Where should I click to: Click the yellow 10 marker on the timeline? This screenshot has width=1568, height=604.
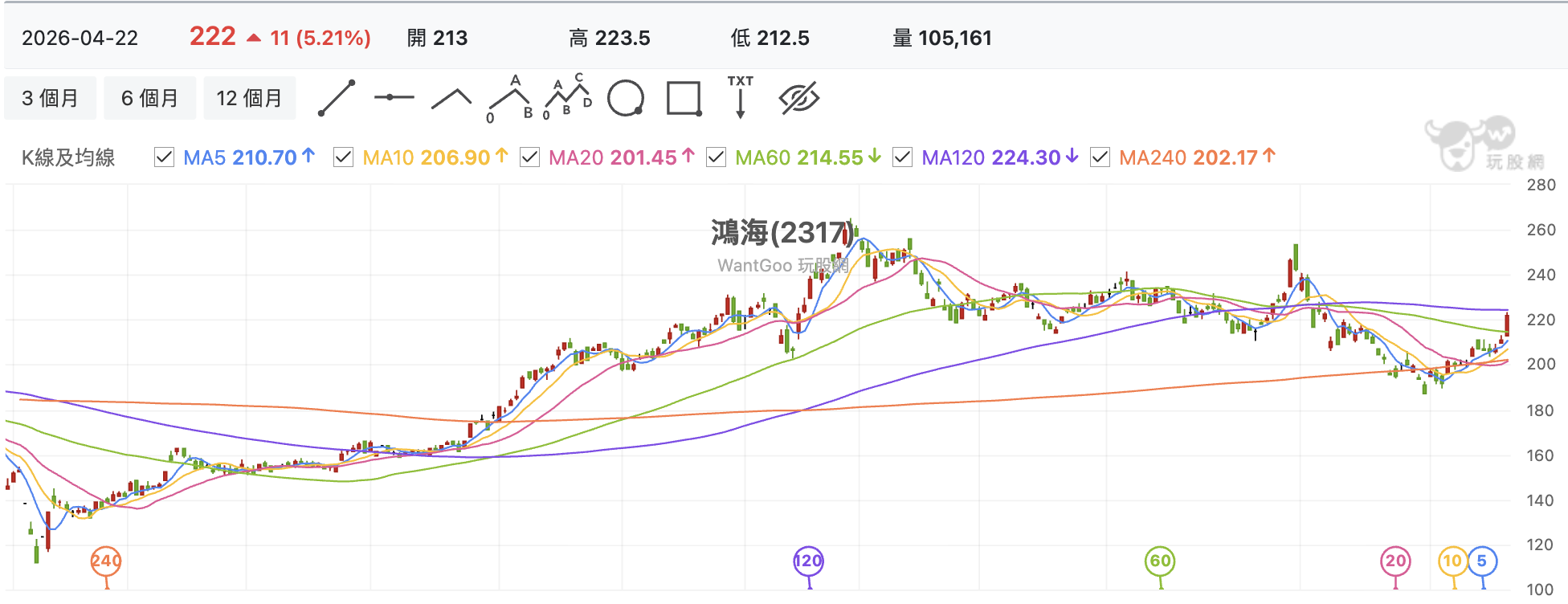tap(1452, 561)
